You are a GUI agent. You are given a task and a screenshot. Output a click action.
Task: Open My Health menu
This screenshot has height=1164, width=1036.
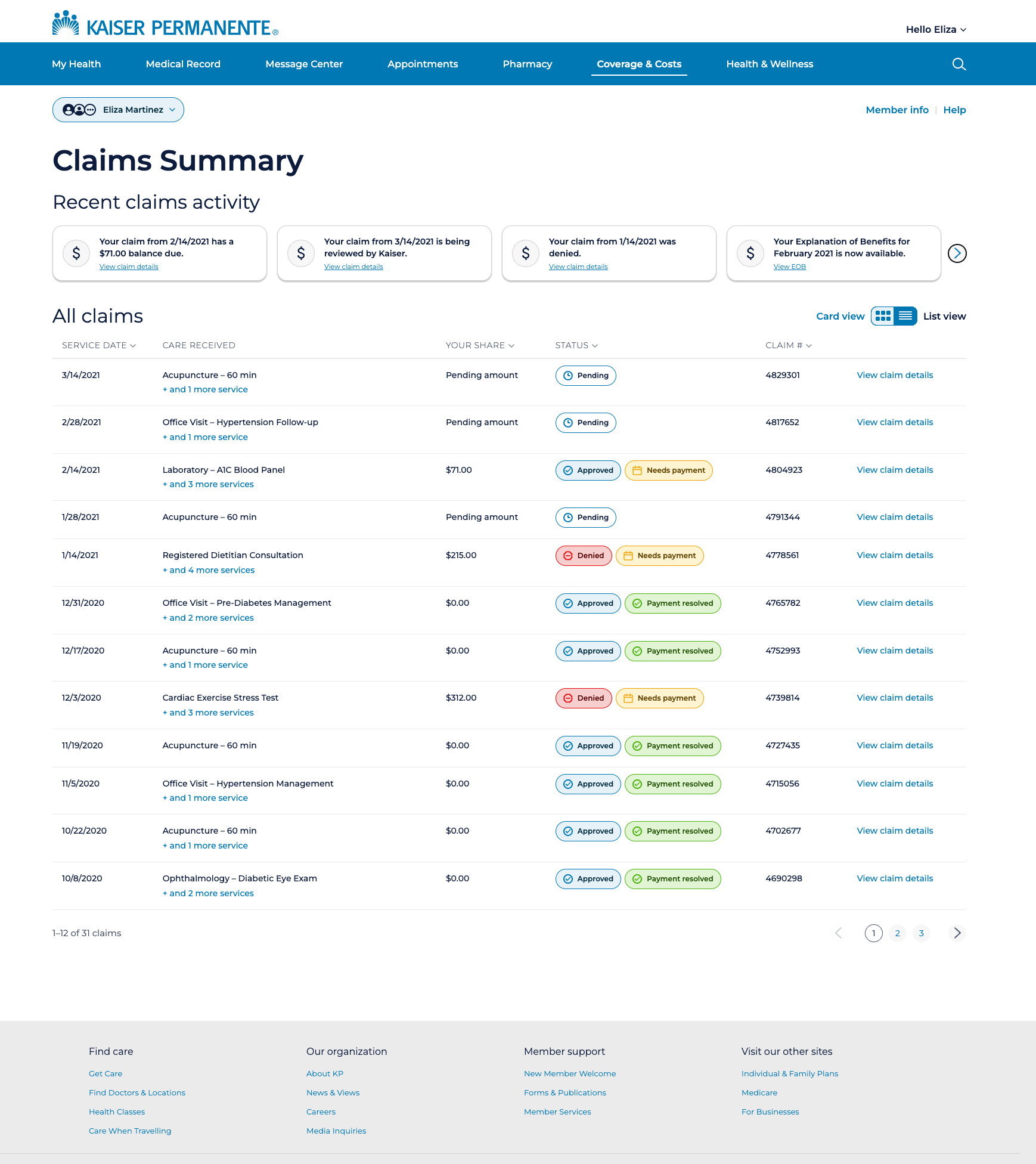(x=76, y=64)
